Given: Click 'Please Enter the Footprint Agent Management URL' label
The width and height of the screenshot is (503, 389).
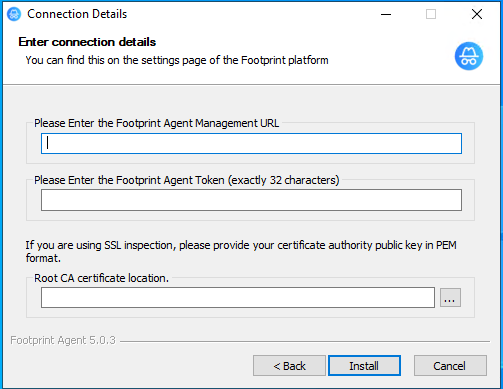Looking at the screenshot, I should pyautogui.click(x=157, y=123).
